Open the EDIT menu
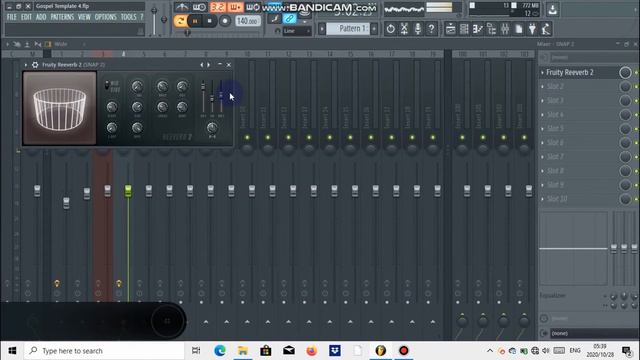The width and height of the screenshot is (640, 360). coord(26,17)
